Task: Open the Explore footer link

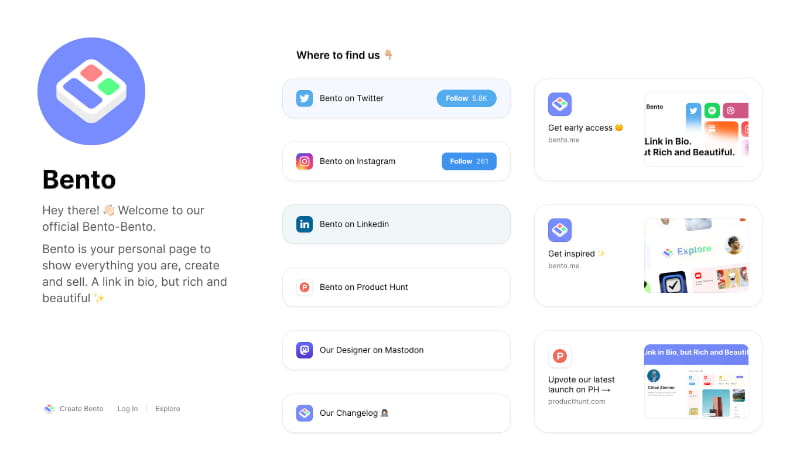Action: pos(168,409)
